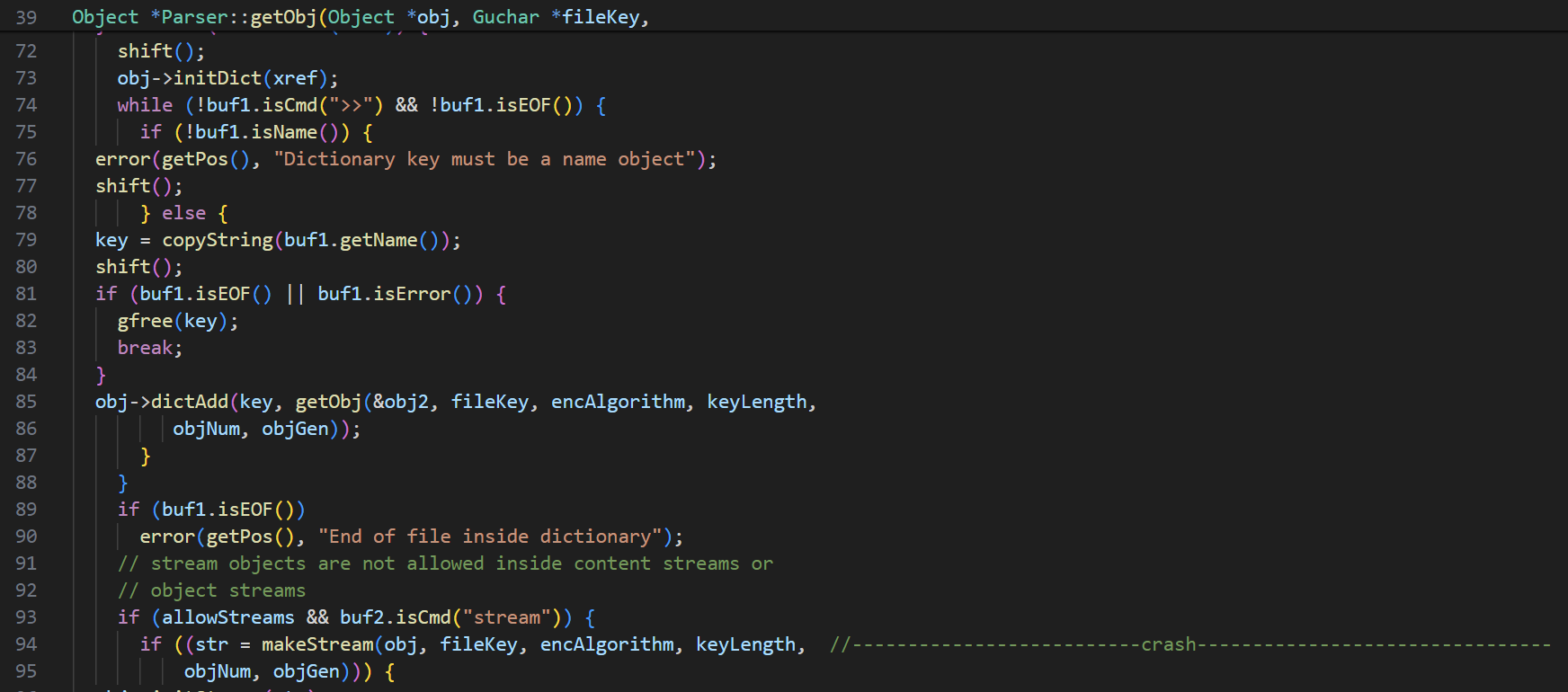Click the initDict method call
This screenshot has width=1568, height=692.
point(217,78)
